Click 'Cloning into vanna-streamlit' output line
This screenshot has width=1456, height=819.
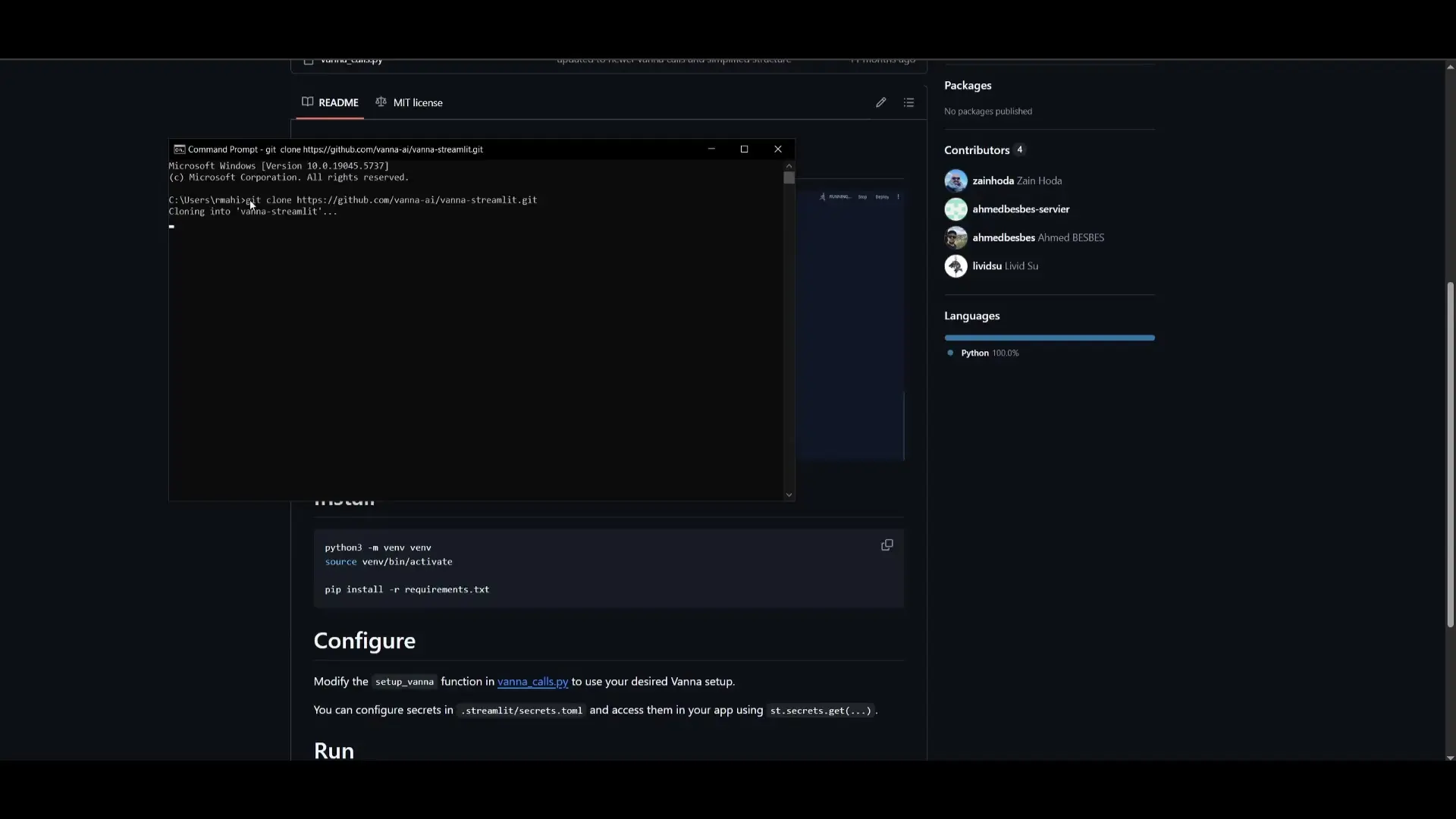pyautogui.click(x=253, y=212)
